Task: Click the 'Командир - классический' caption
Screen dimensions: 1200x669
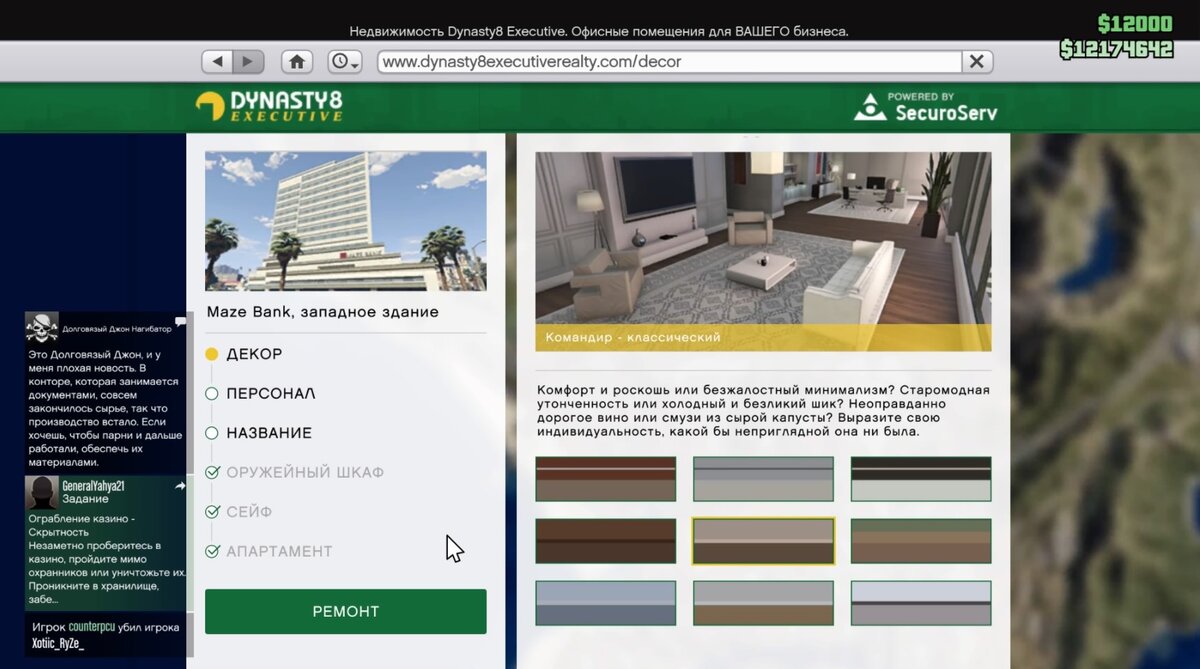Action: pyautogui.click(x=633, y=338)
